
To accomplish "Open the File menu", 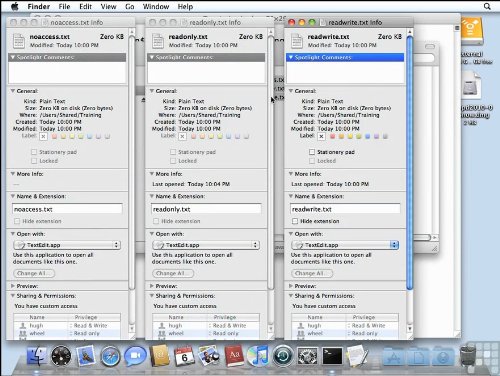I will 64,6.
